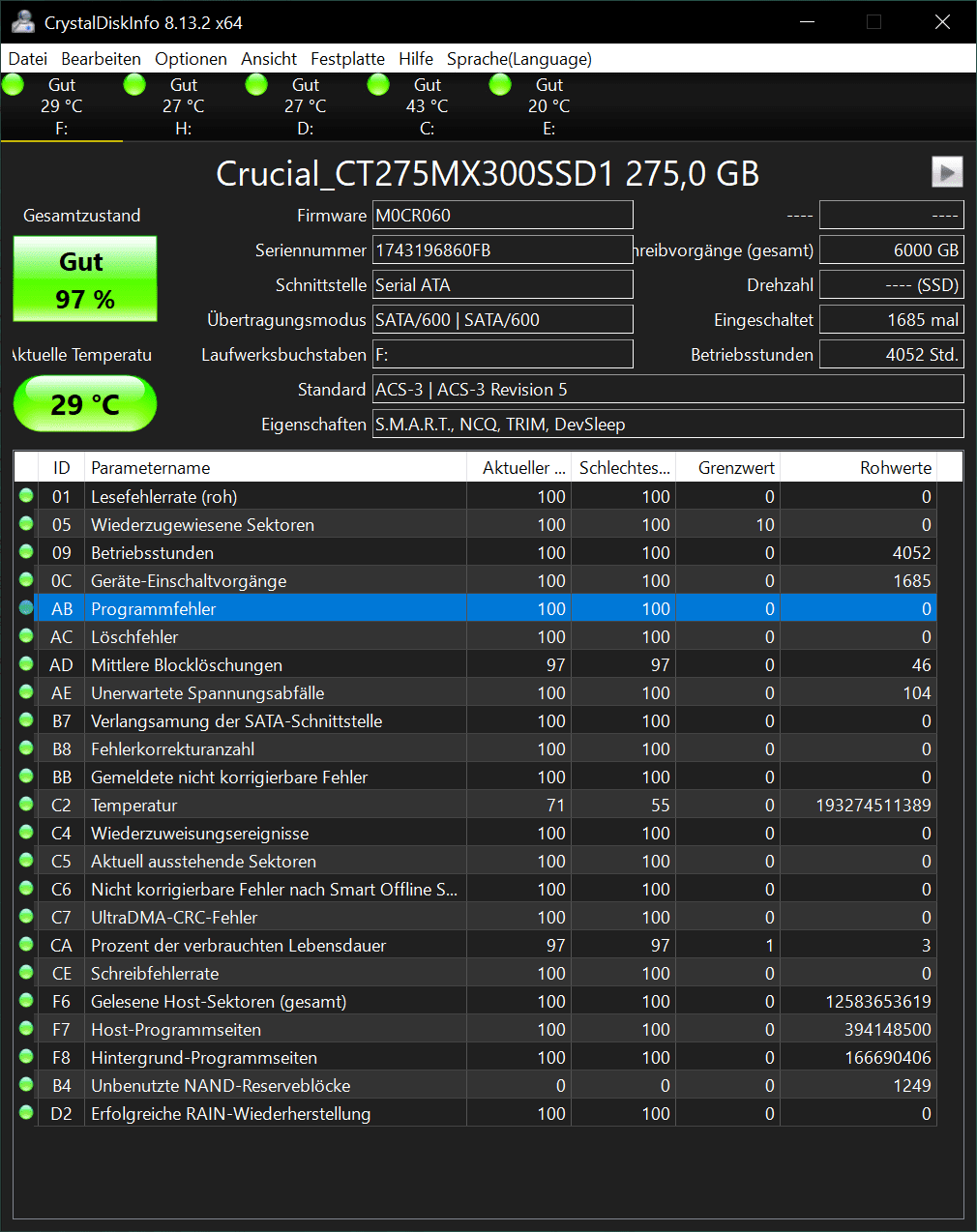Click the Schnittstelle Serial ATA field
Screen dimensions: 977x1232
pos(503,284)
